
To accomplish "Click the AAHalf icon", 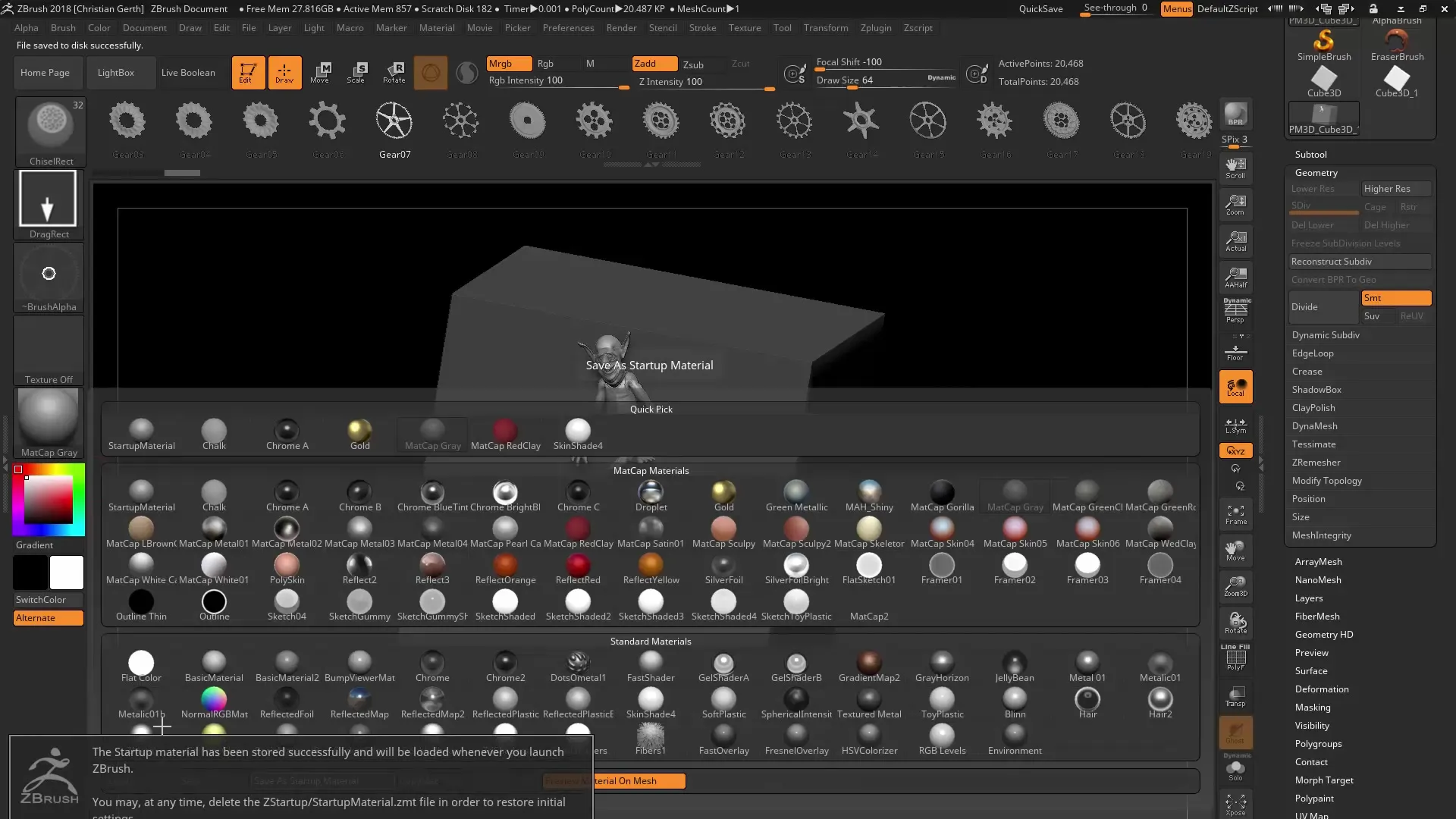I will tap(1236, 278).
